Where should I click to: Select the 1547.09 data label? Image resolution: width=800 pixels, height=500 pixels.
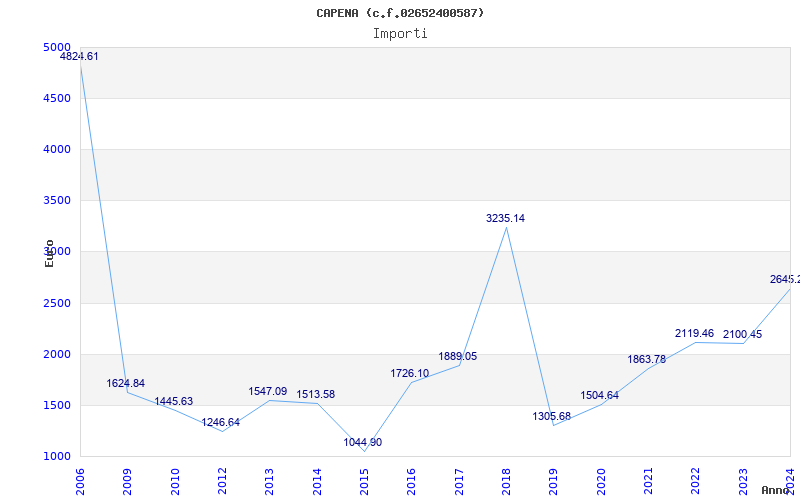268,391
